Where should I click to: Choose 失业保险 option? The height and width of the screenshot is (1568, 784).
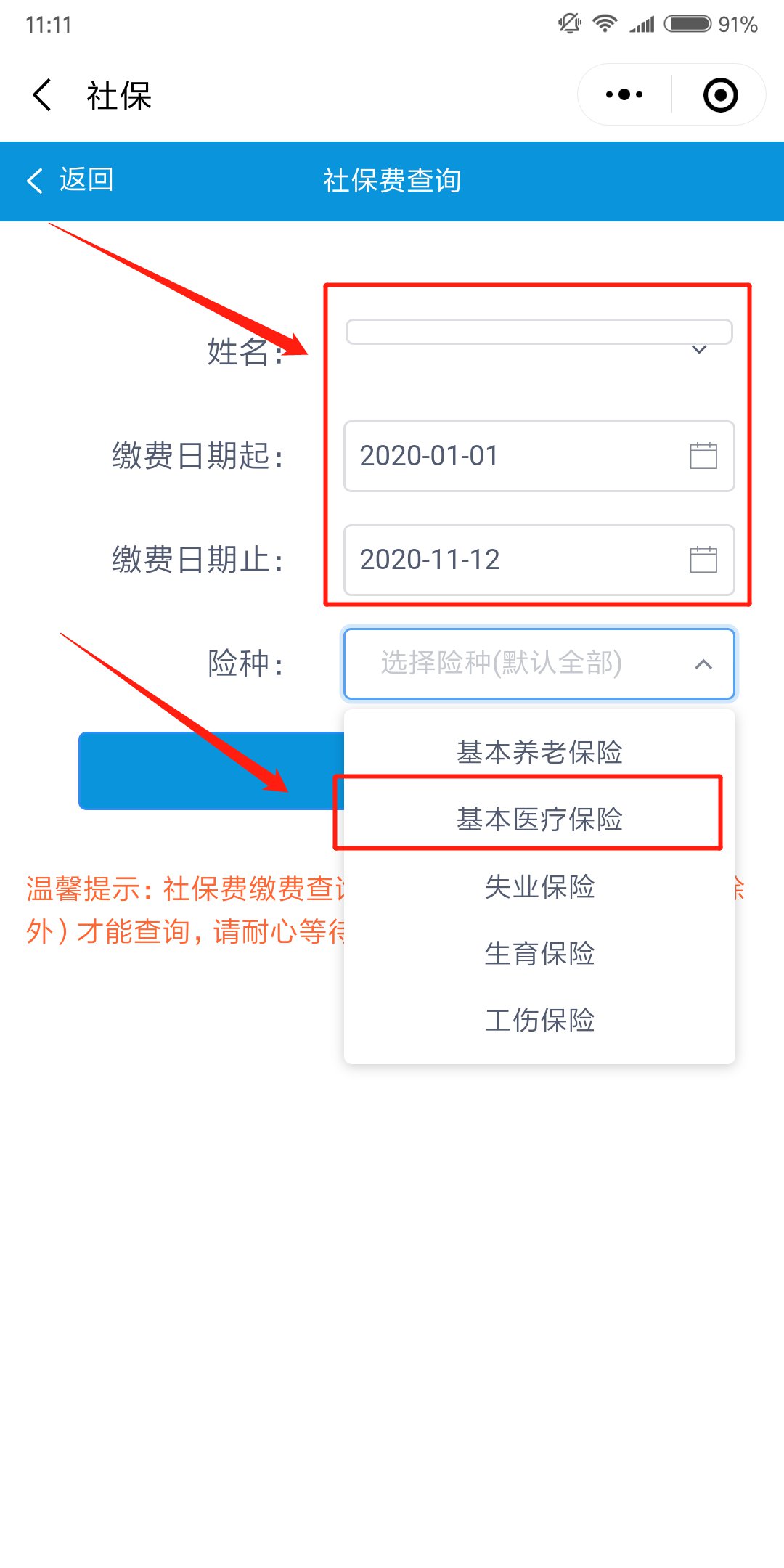click(x=539, y=886)
